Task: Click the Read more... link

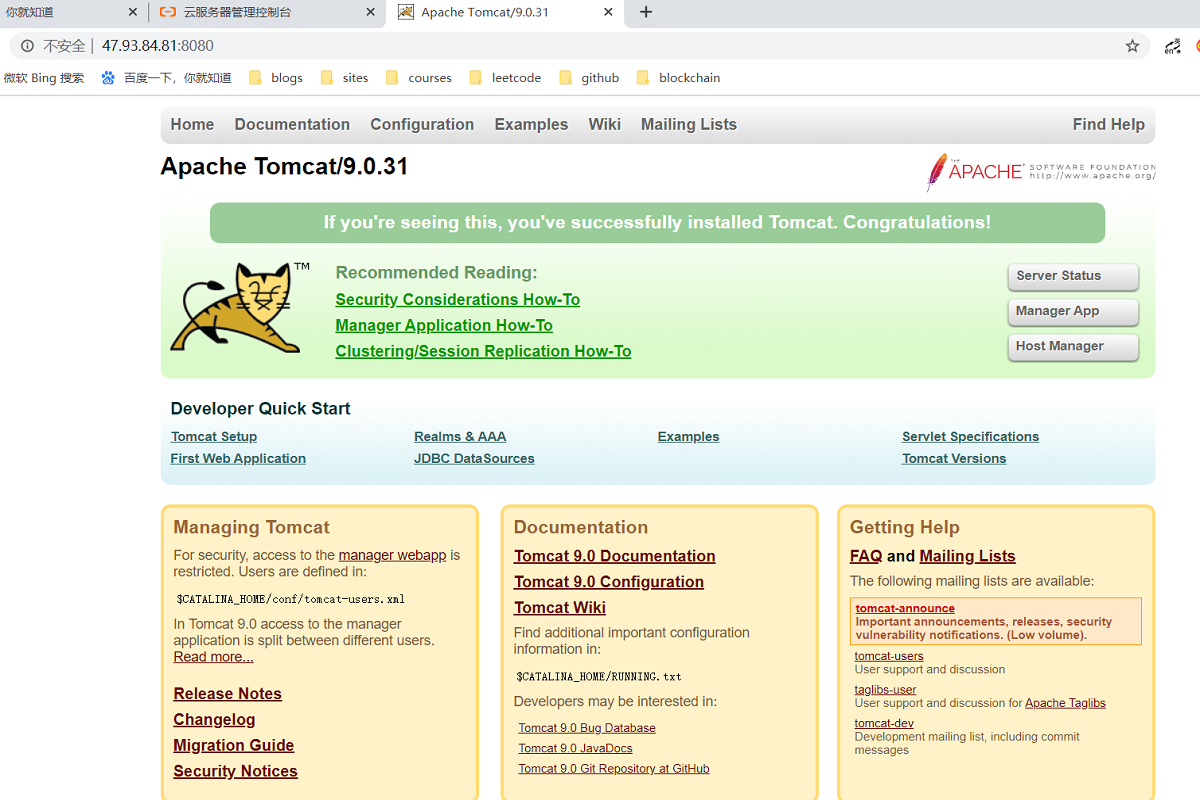Action: tap(213, 657)
